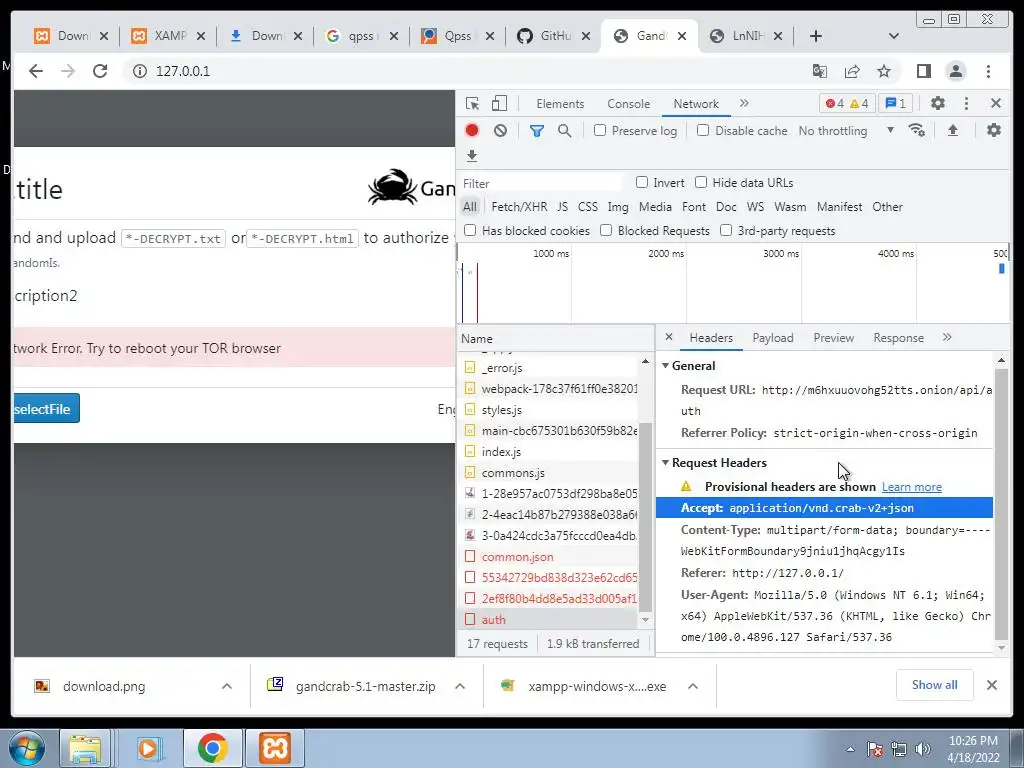
Task: Toggle device toolbar icon in DevTools
Action: pos(499,103)
